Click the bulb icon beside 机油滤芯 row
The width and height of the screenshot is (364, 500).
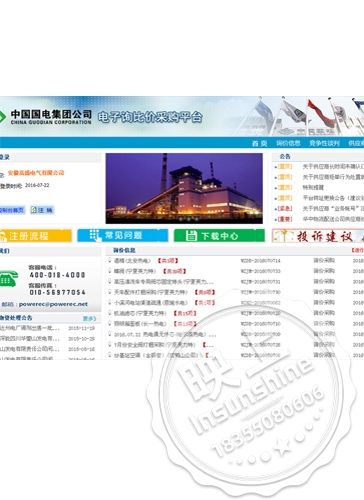point(110,313)
